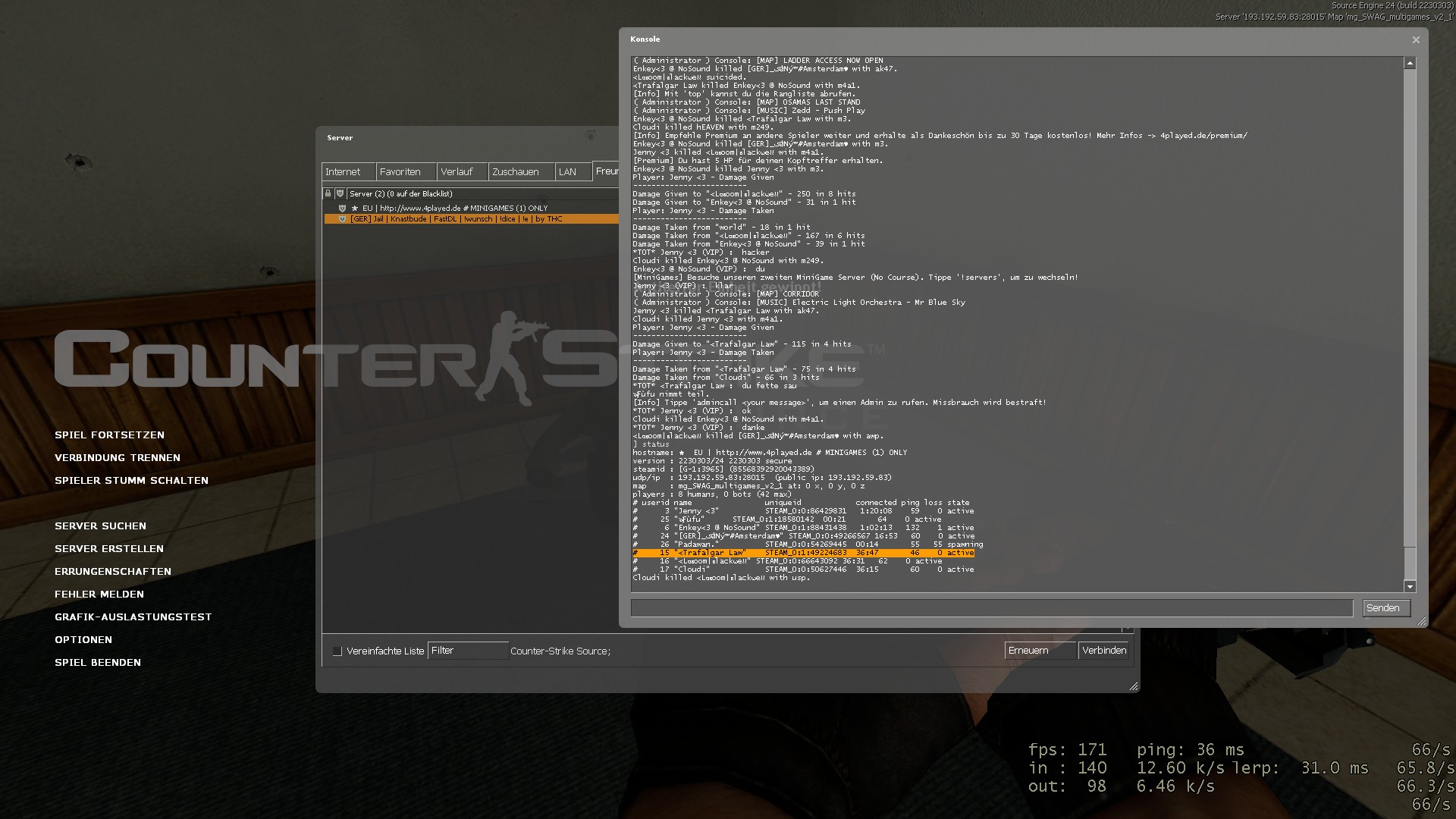Image resolution: width=1456 pixels, height=819 pixels.
Task: Click the 'Enkey<3 @ NoSound' status table line
Action: pos(803,528)
